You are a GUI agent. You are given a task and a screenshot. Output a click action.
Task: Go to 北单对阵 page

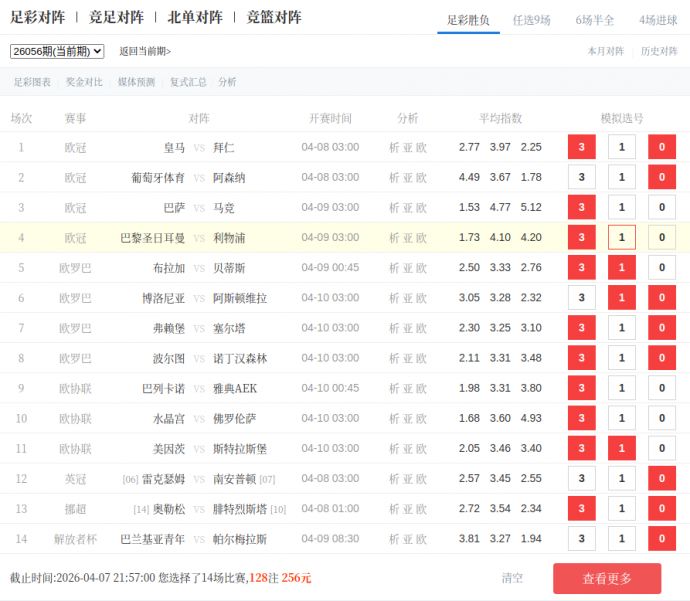(x=195, y=17)
